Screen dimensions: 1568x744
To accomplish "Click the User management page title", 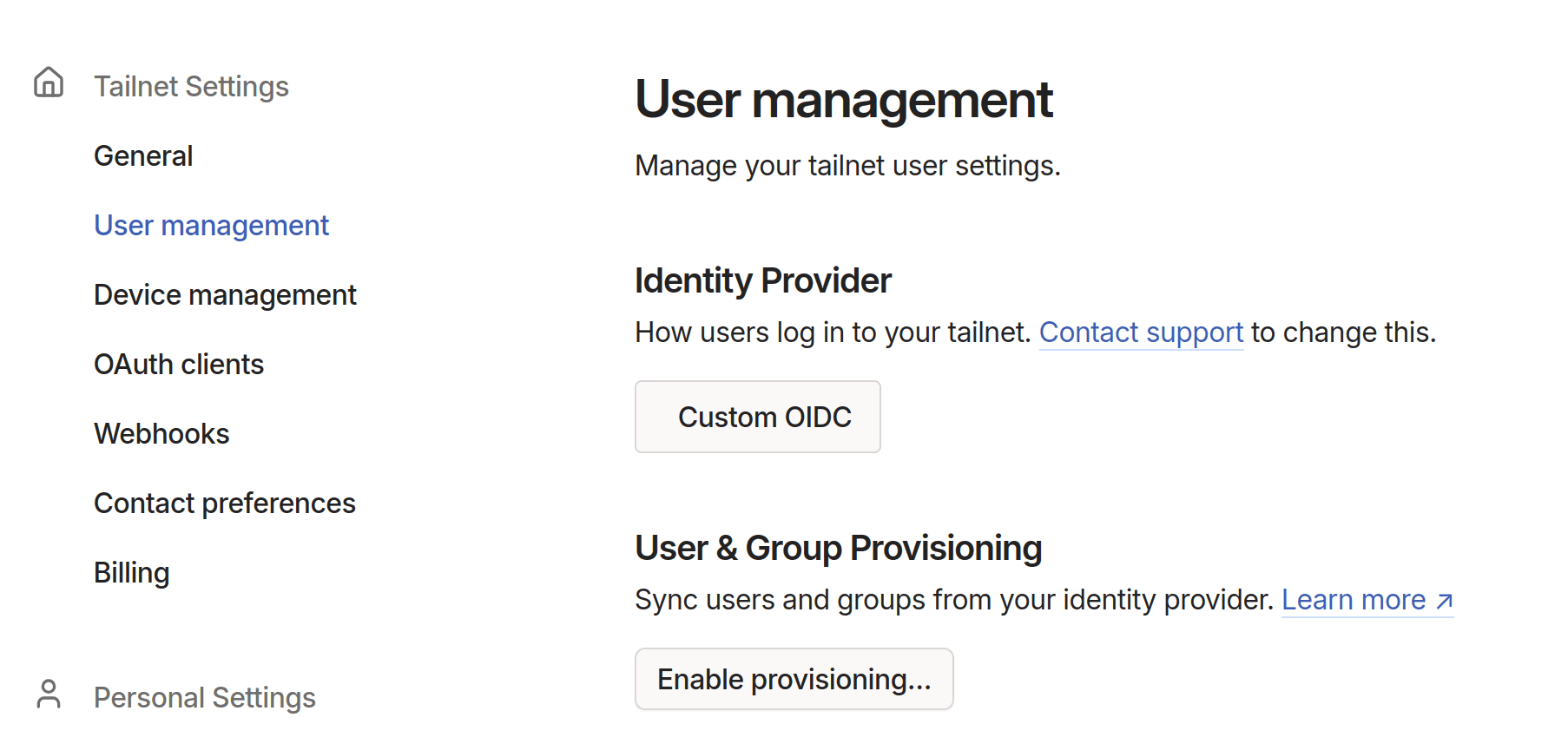I will pyautogui.click(x=844, y=100).
